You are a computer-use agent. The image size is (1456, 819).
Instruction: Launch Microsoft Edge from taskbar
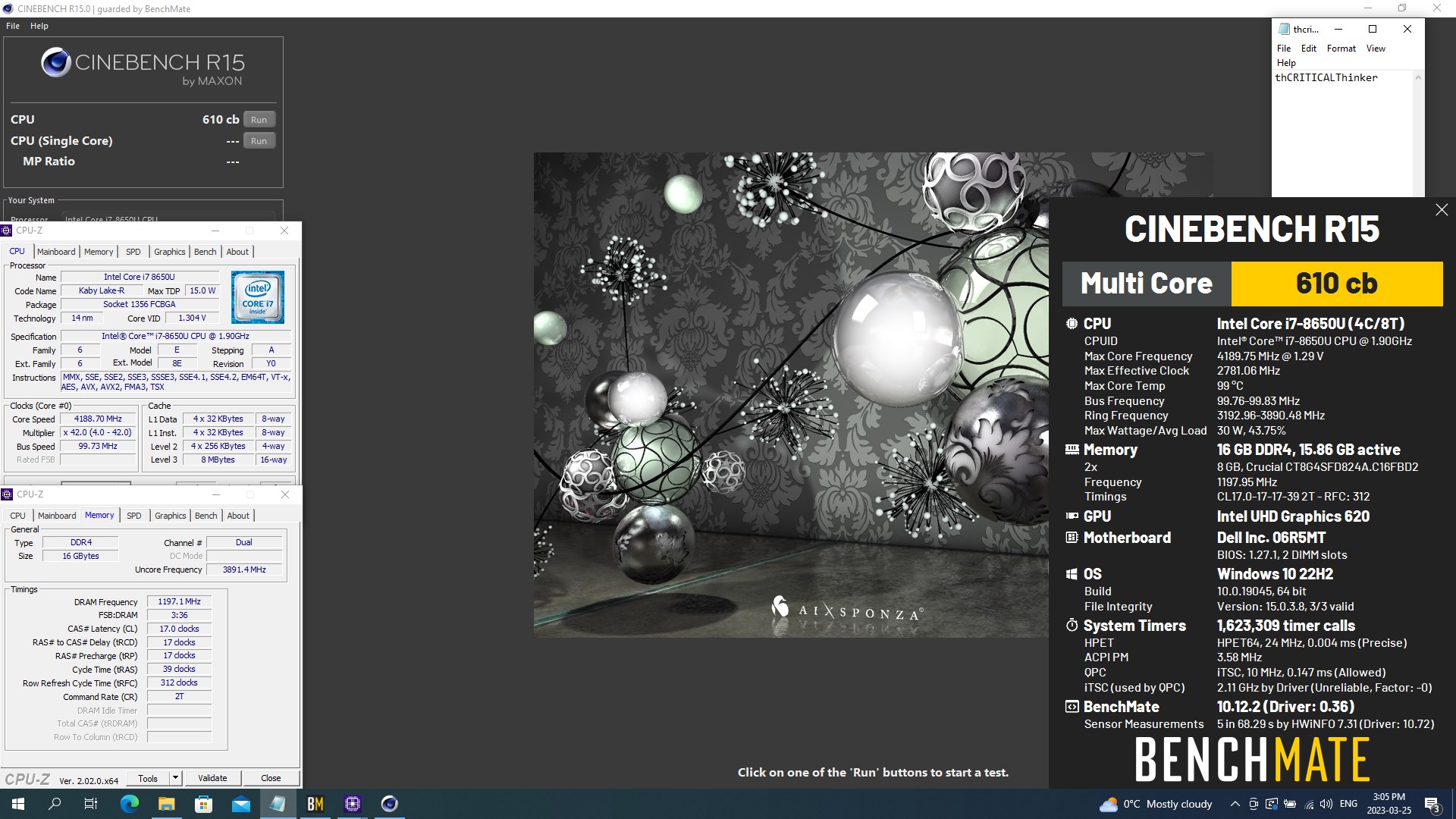[130, 804]
